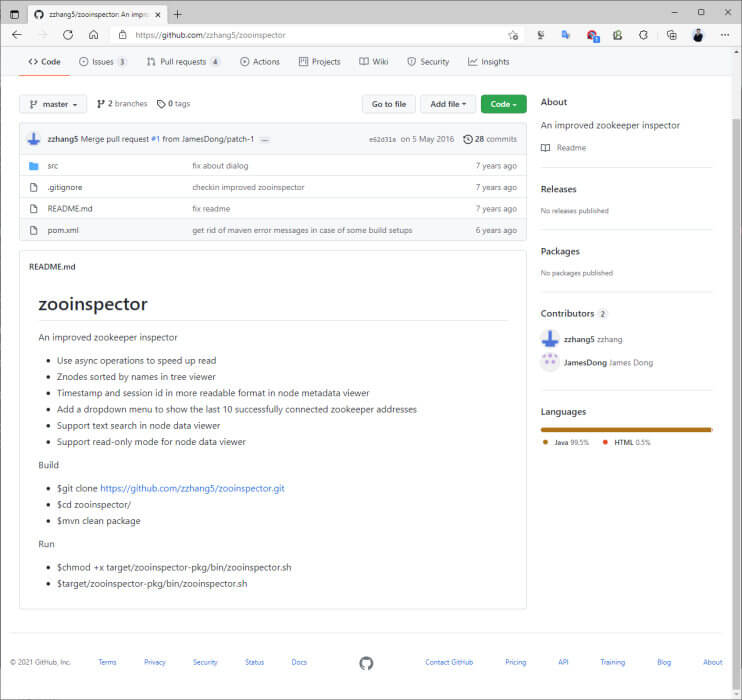Open the Projects tab
The image size is (742, 700).
[319, 62]
